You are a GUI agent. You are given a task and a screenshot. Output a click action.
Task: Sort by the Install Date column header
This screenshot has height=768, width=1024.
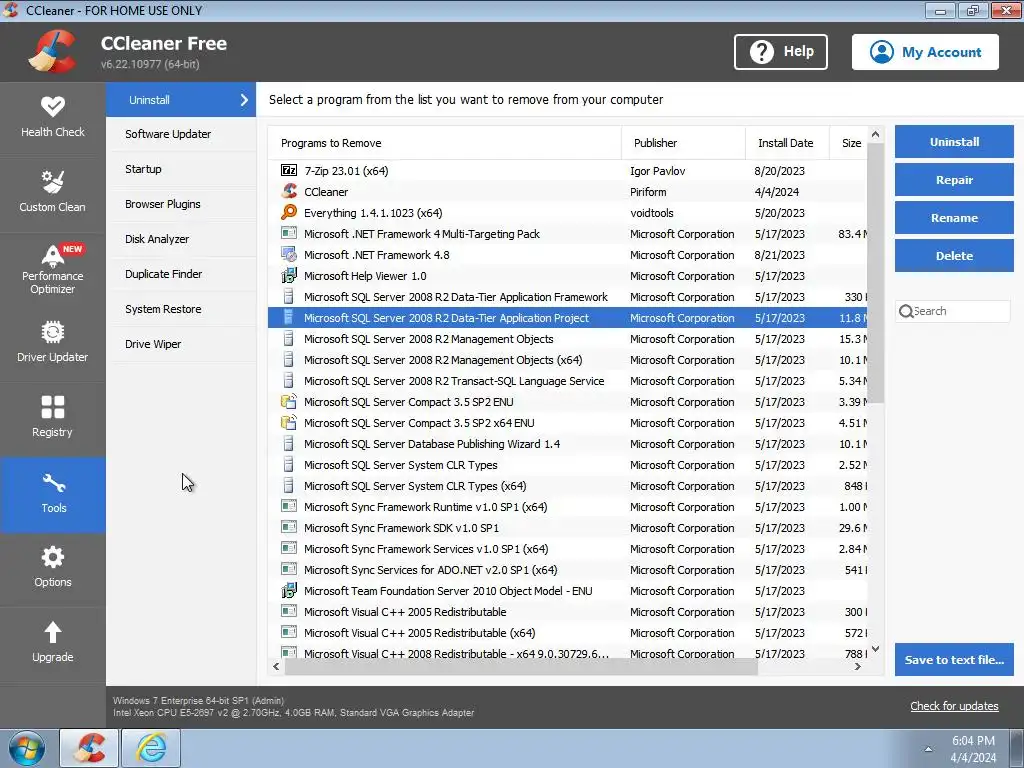click(x=787, y=142)
